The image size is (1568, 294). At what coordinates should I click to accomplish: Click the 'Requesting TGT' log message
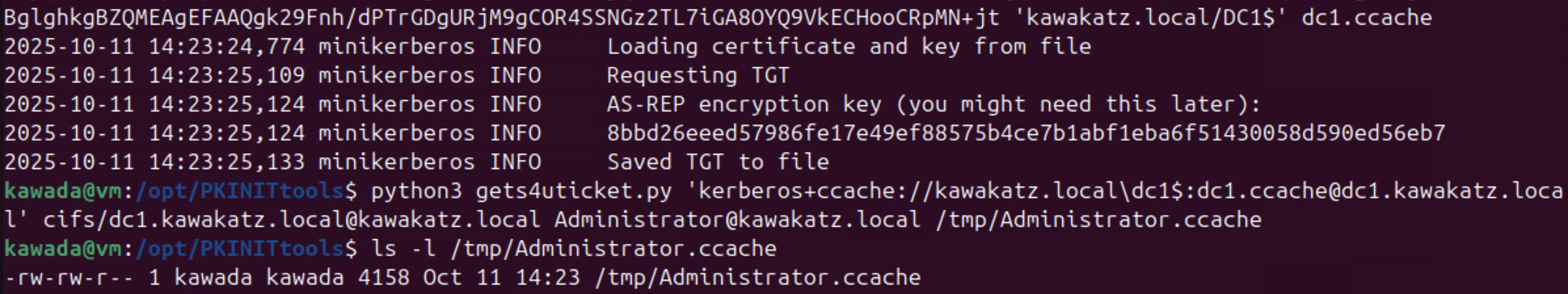point(698,75)
